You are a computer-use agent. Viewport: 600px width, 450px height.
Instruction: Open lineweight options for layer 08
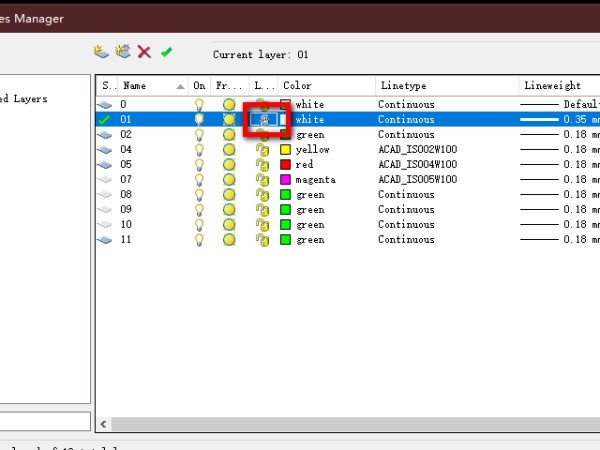(560, 195)
